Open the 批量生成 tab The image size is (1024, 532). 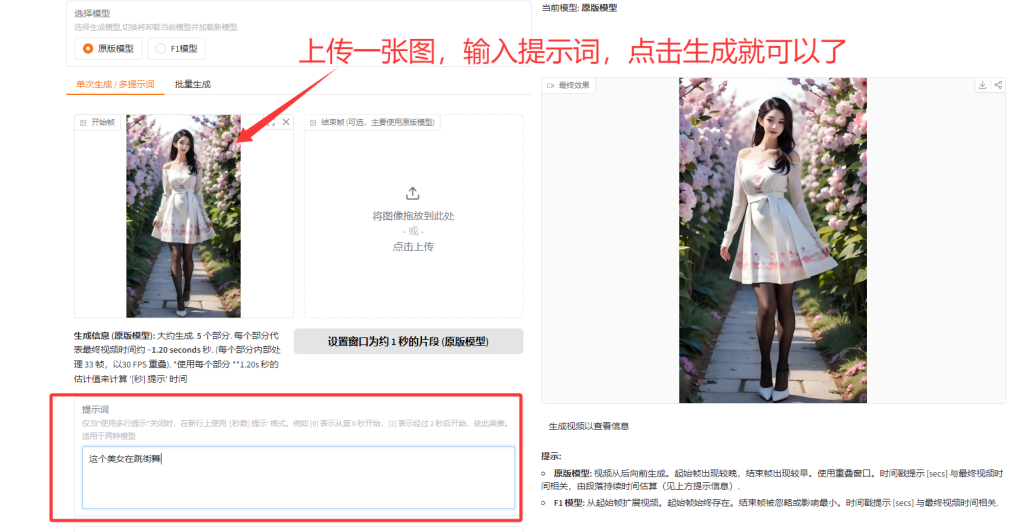pyautogui.click(x=193, y=84)
